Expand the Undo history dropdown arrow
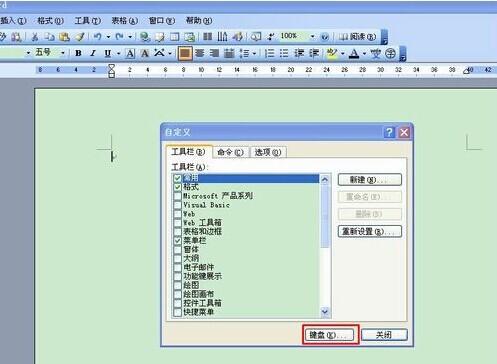 (108, 37)
